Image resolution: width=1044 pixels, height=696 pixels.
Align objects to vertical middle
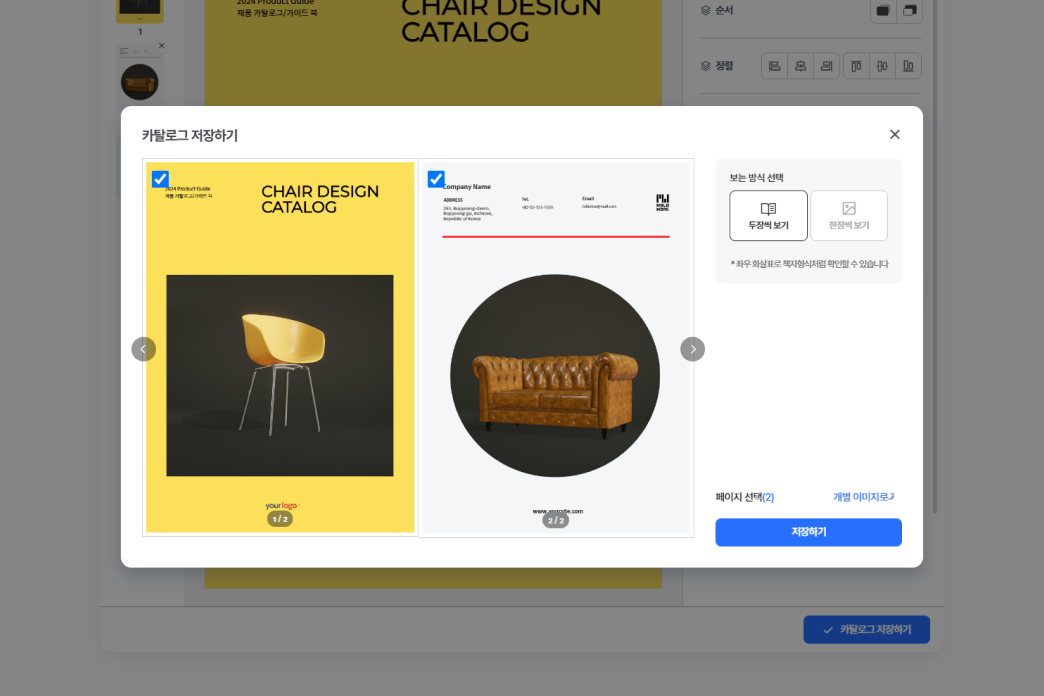pyautogui.click(x=882, y=66)
